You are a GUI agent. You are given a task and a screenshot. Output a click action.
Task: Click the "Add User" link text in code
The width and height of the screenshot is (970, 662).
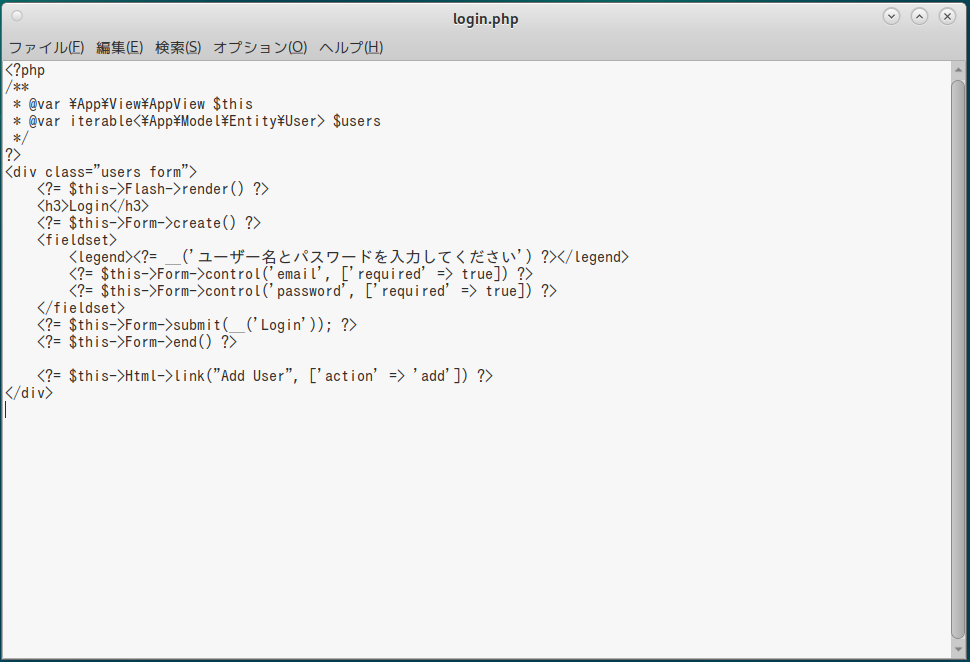(253, 376)
